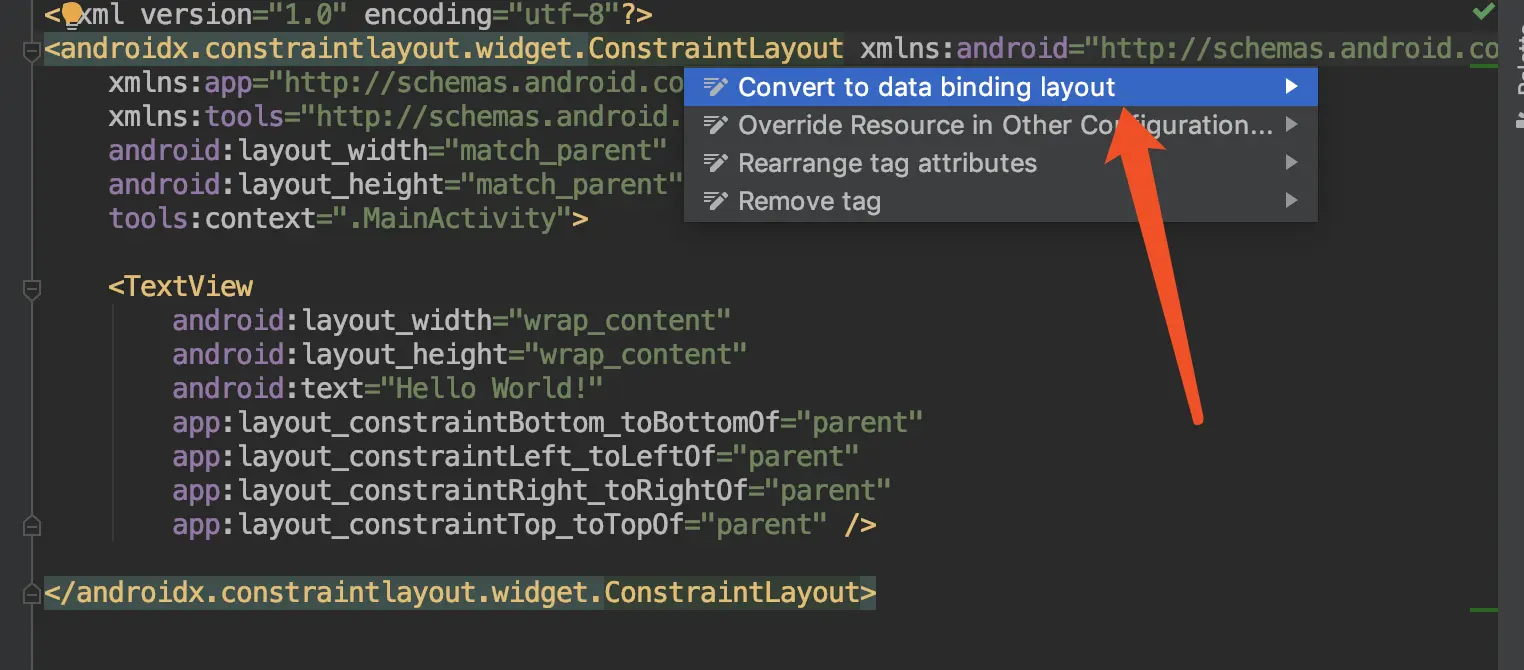Click the xmlns:android attribute on root tag

click(x=1179, y=49)
